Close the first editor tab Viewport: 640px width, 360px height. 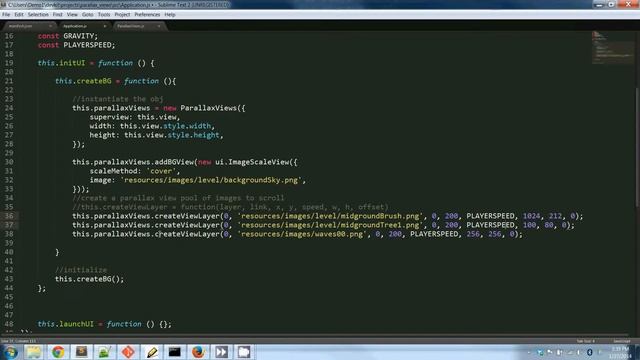coord(50,26)
